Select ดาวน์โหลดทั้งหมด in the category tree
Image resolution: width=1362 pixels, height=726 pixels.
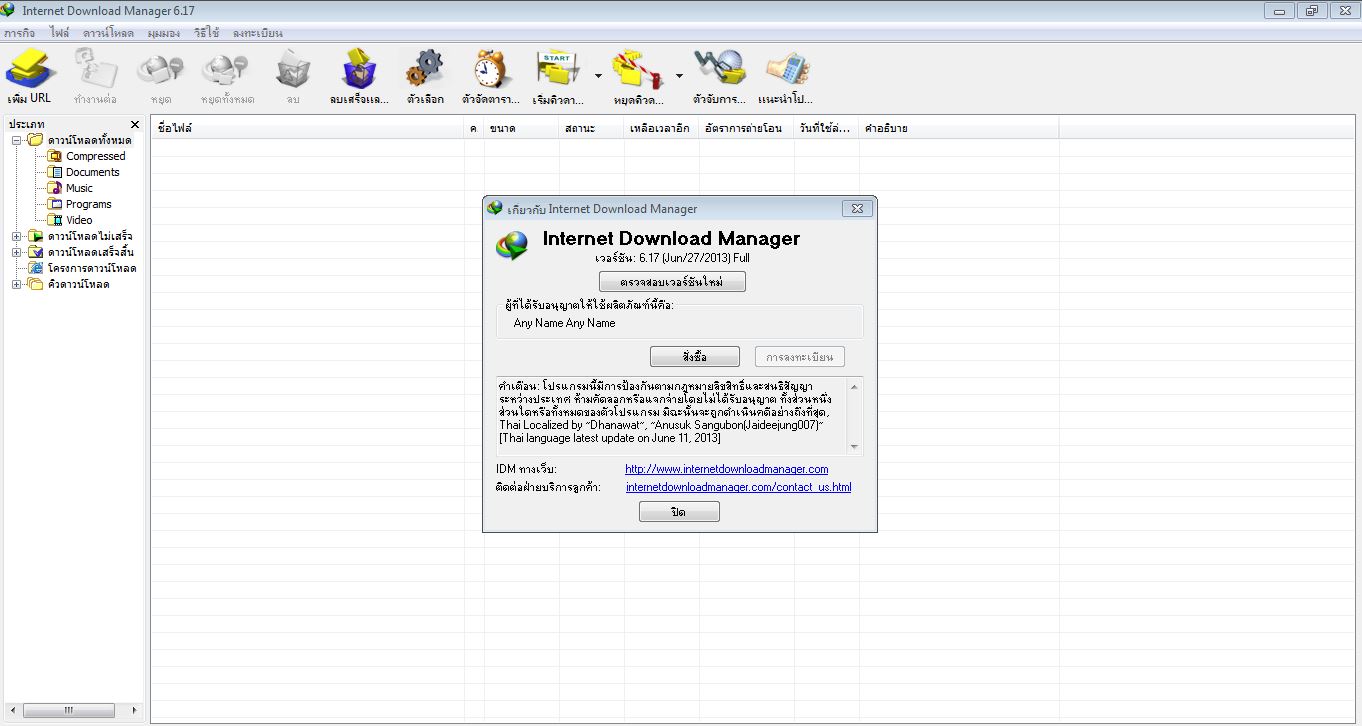[x=89, y=140]
